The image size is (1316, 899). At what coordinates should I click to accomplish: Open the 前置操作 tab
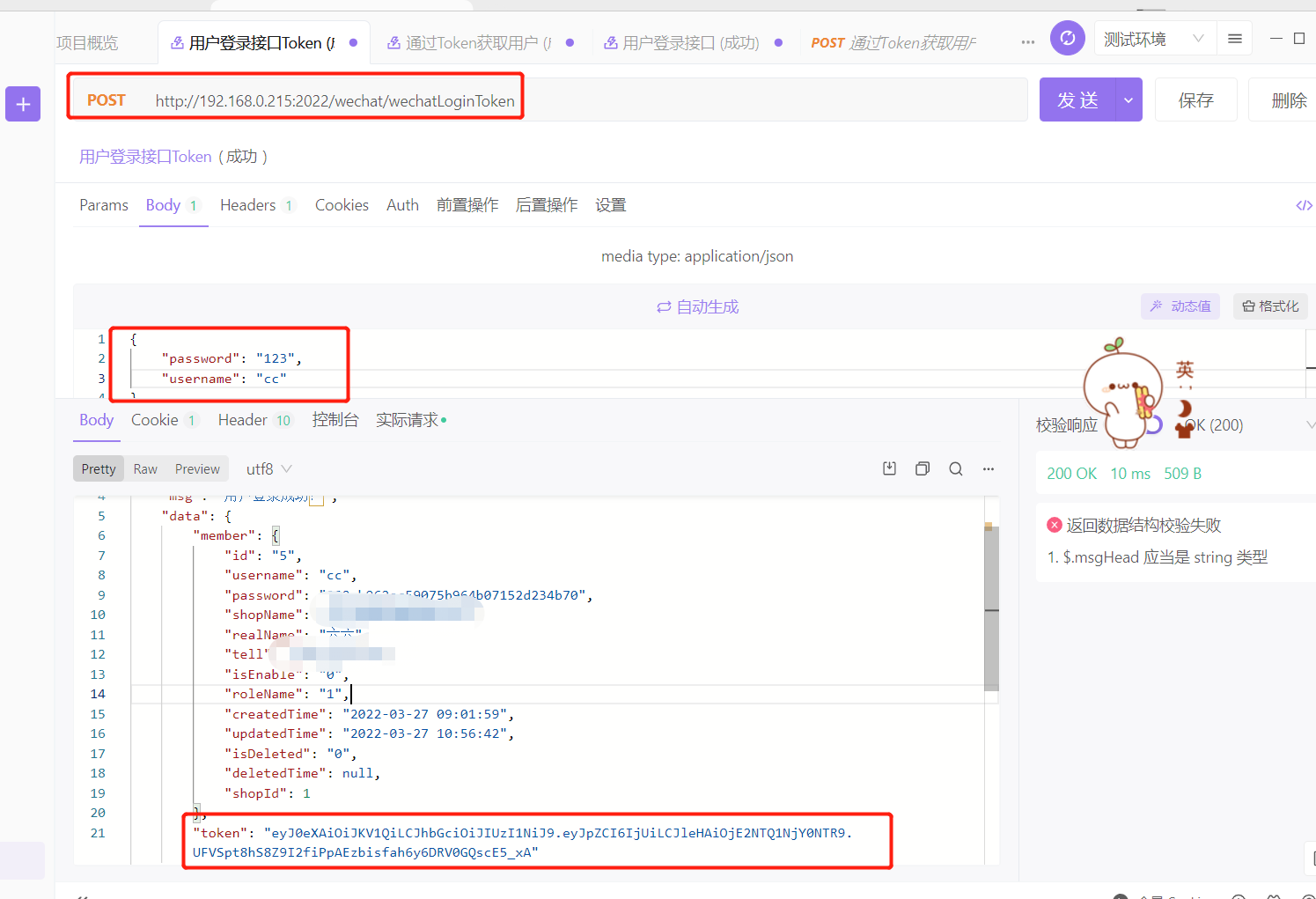point(467,205)
